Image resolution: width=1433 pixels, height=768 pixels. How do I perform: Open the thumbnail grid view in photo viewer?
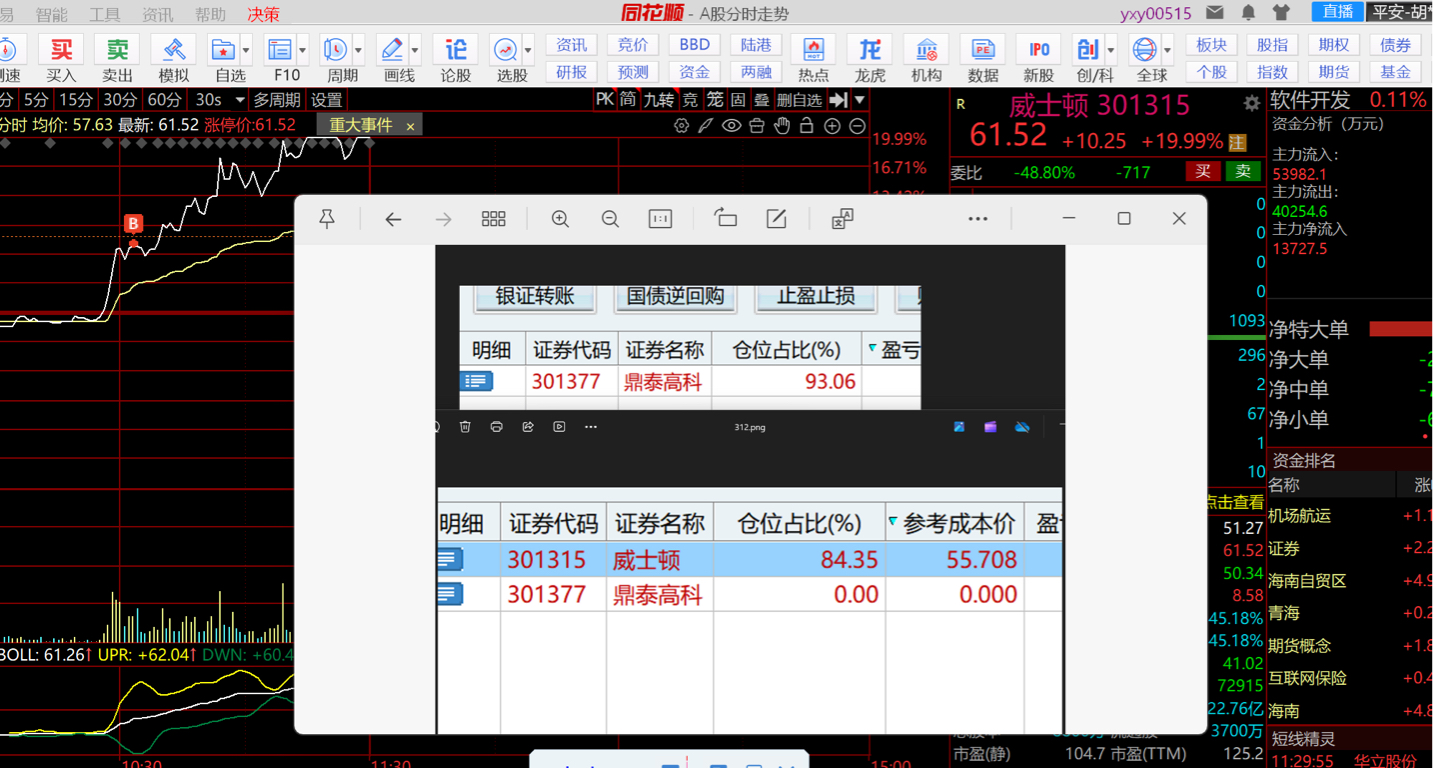click(x=493, y=219)
